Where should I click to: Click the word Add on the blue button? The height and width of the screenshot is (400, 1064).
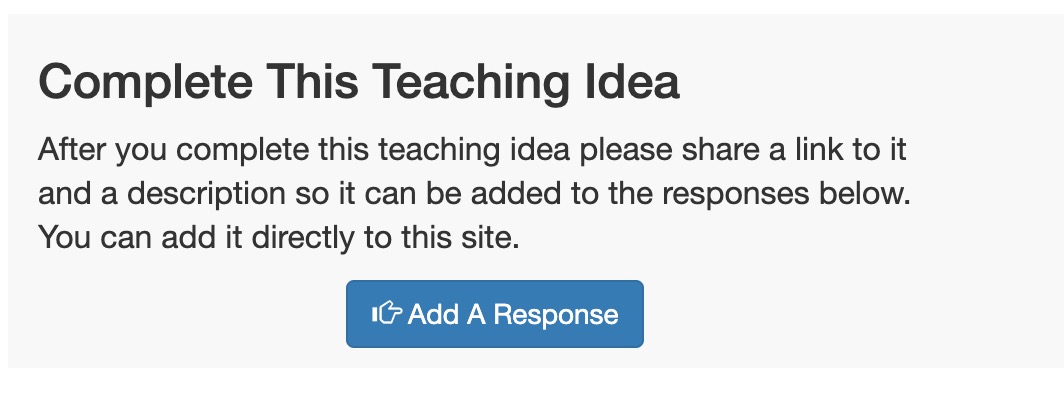[434, 314]
